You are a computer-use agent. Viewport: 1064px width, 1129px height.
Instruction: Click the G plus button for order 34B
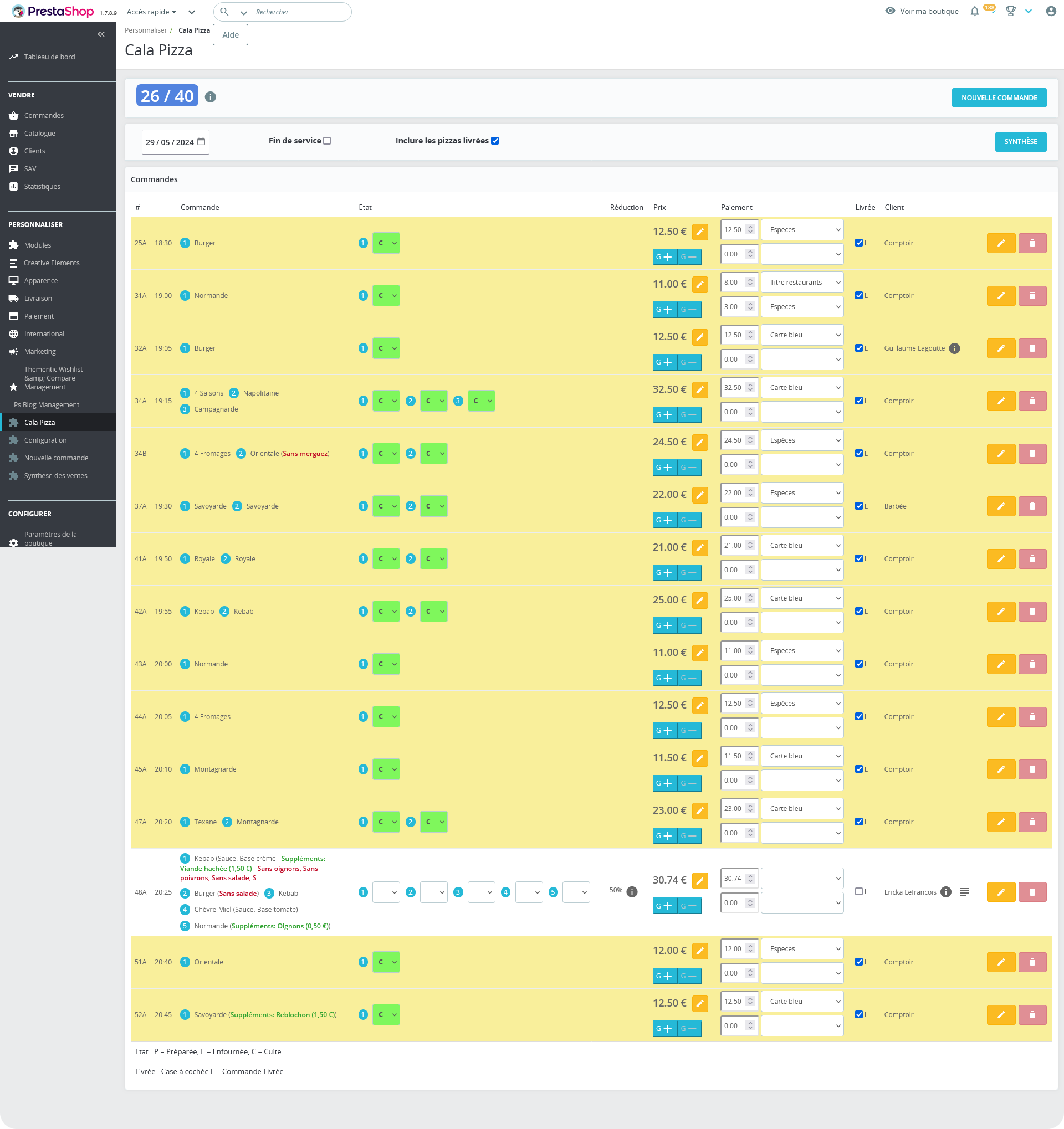(x=664, y=468)
